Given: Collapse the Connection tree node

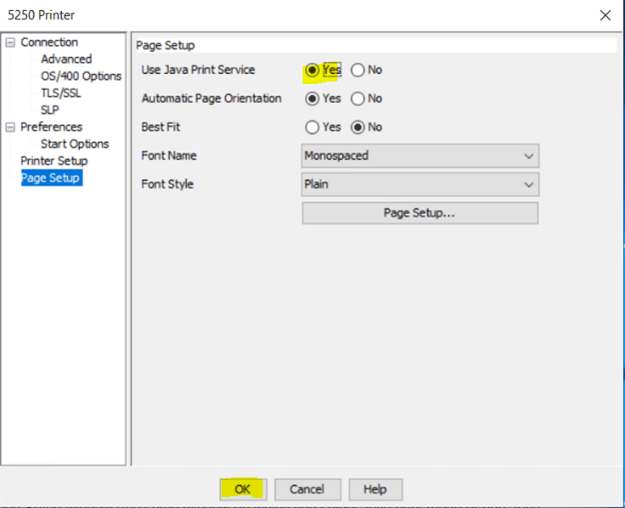Looking at the screenshot, I should pyautogui.click(x=10, y=43).
